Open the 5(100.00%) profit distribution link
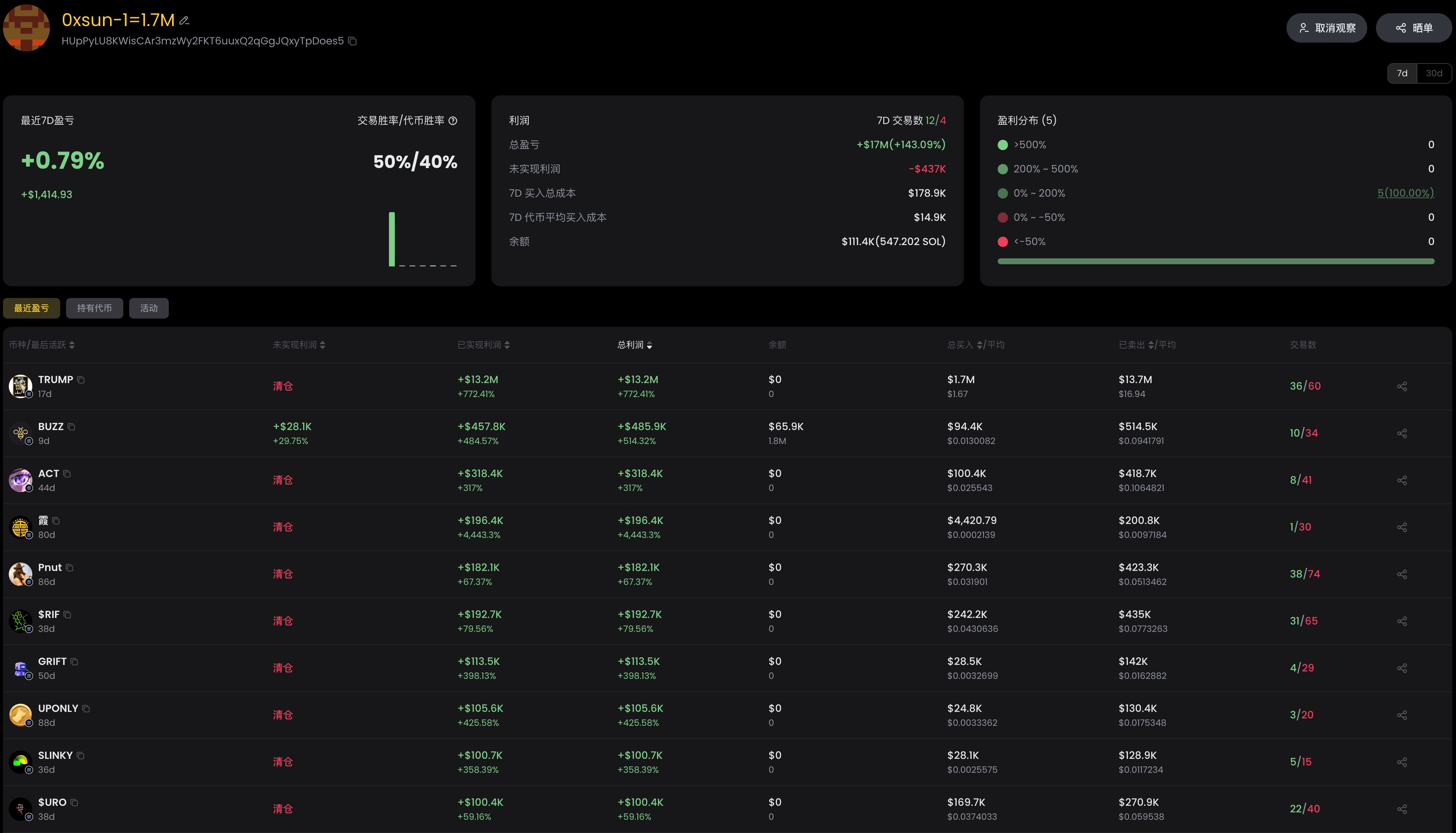This screenshot has width=1456, height=833. pos(1405,193)
